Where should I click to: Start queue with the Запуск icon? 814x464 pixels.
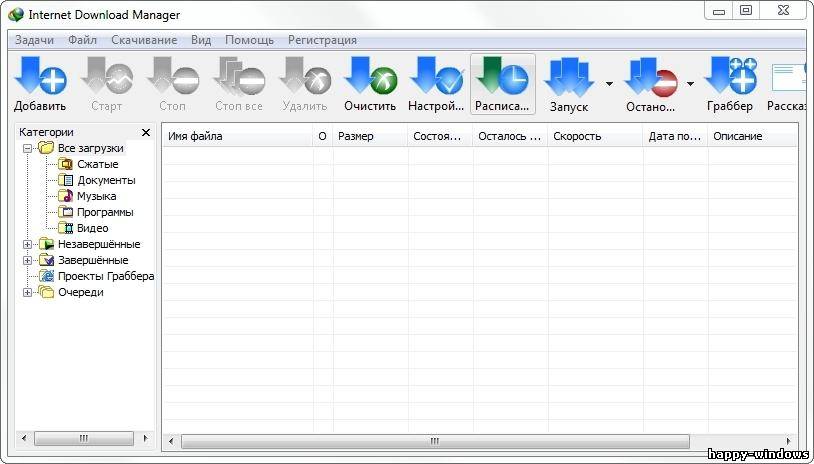coord(569,78)
